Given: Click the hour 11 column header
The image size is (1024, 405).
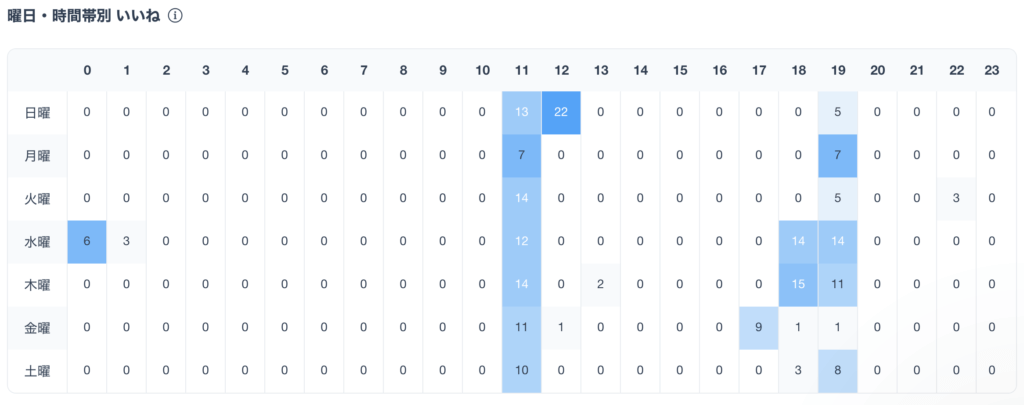Looking at the screenshot, I should pyautogui.click(x=522, y=71).
